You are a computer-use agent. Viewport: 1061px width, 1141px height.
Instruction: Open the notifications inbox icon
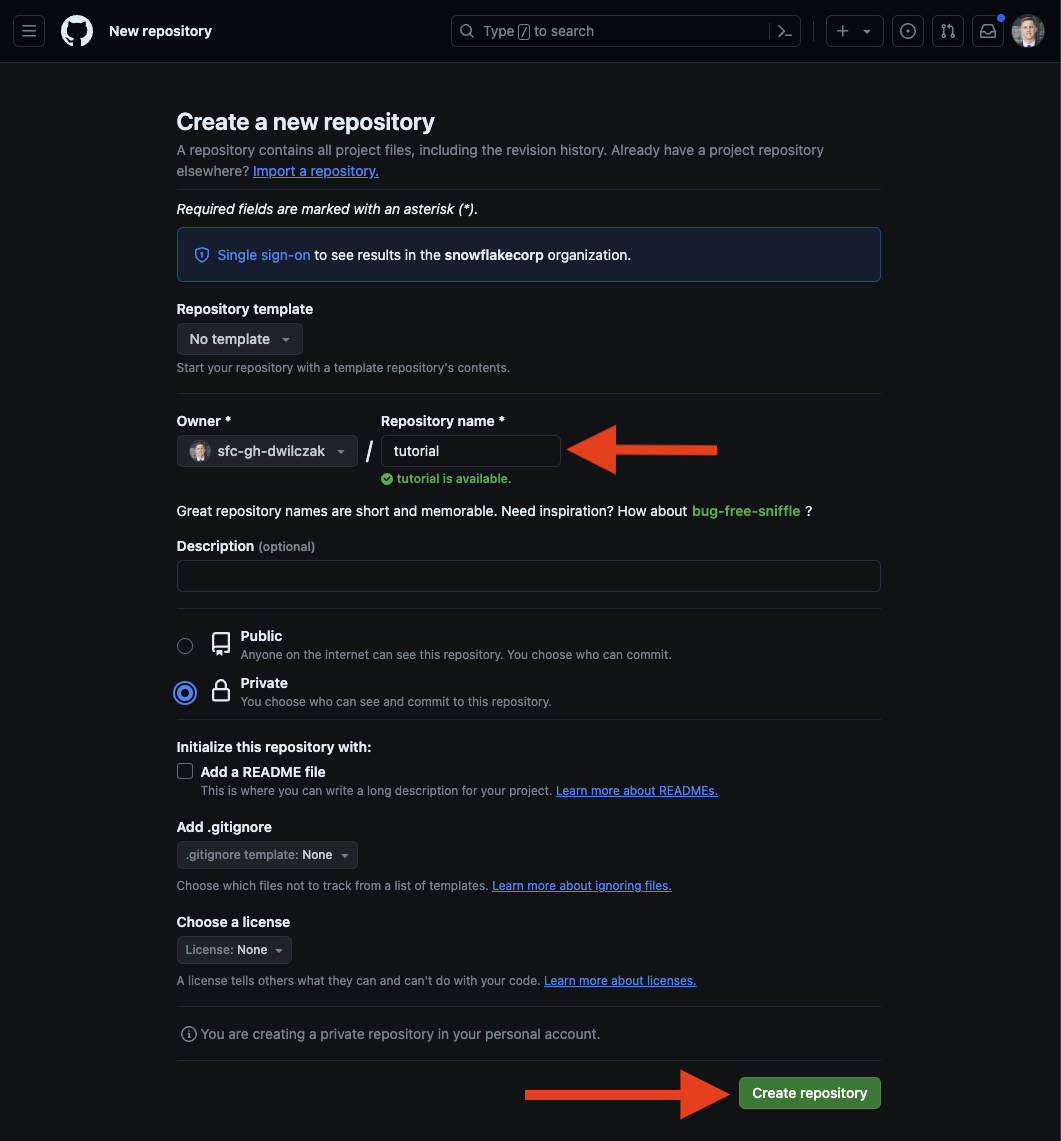point(988,31)
